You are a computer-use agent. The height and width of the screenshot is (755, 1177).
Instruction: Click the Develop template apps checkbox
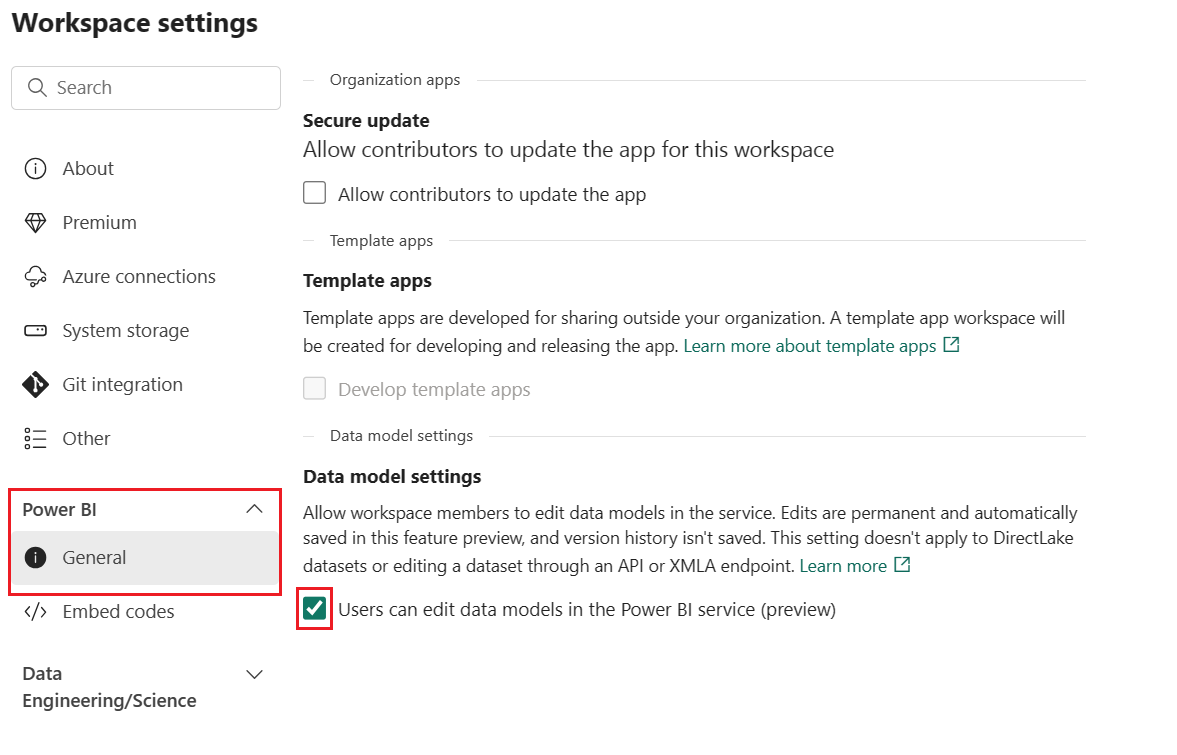pos(314,389)
